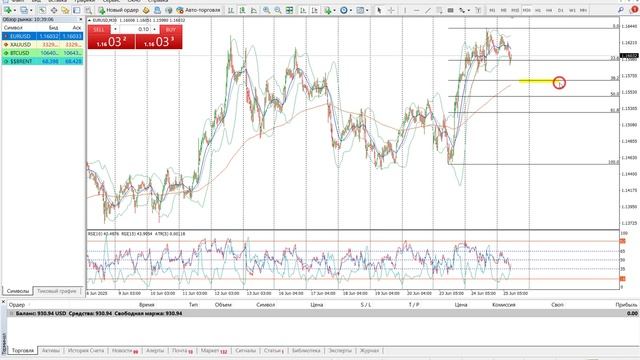Screen dimensions: 640x360
Task: Open the chart periods clock icon
Action: [x=344, y=10]
